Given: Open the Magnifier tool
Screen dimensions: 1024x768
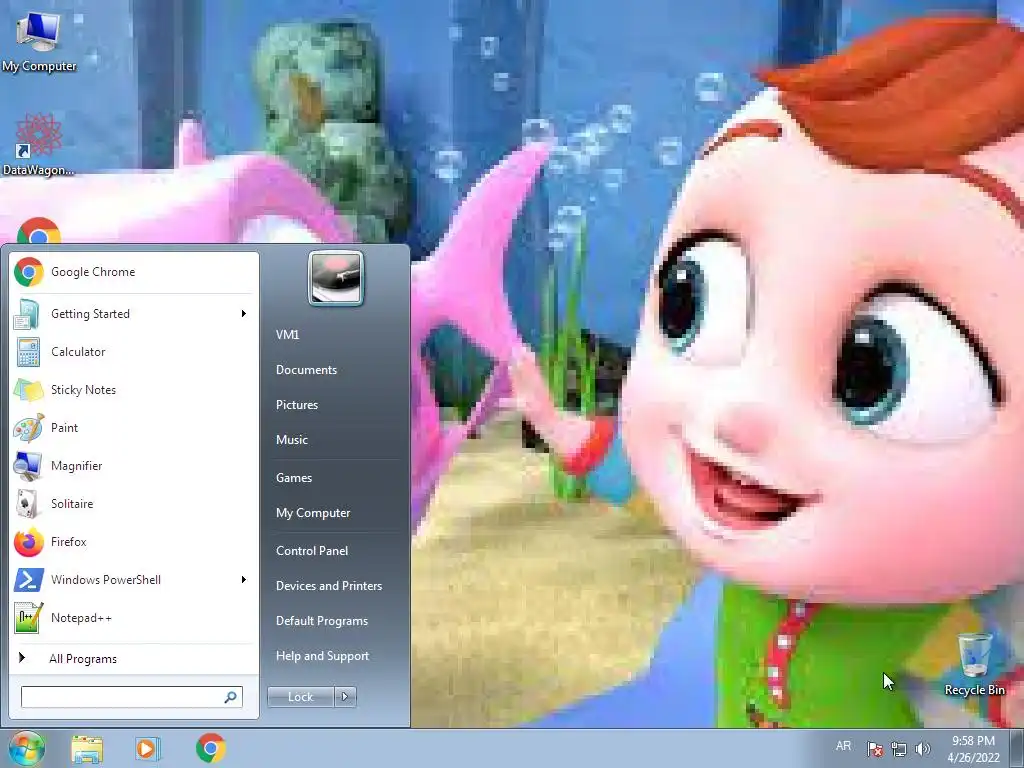Looking at the screenshot, I should pos(134,466).
